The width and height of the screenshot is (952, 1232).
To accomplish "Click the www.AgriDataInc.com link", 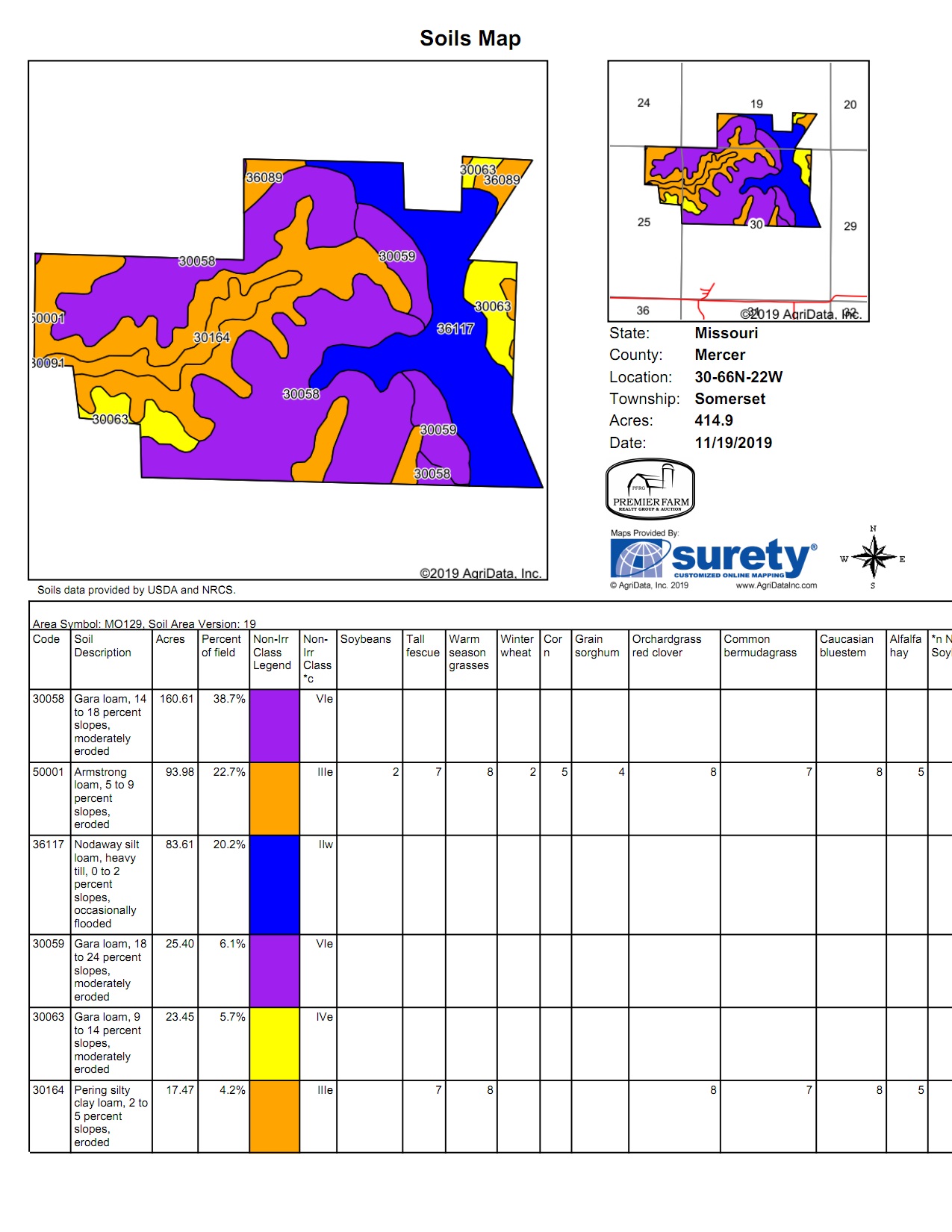I will [776, 585].
